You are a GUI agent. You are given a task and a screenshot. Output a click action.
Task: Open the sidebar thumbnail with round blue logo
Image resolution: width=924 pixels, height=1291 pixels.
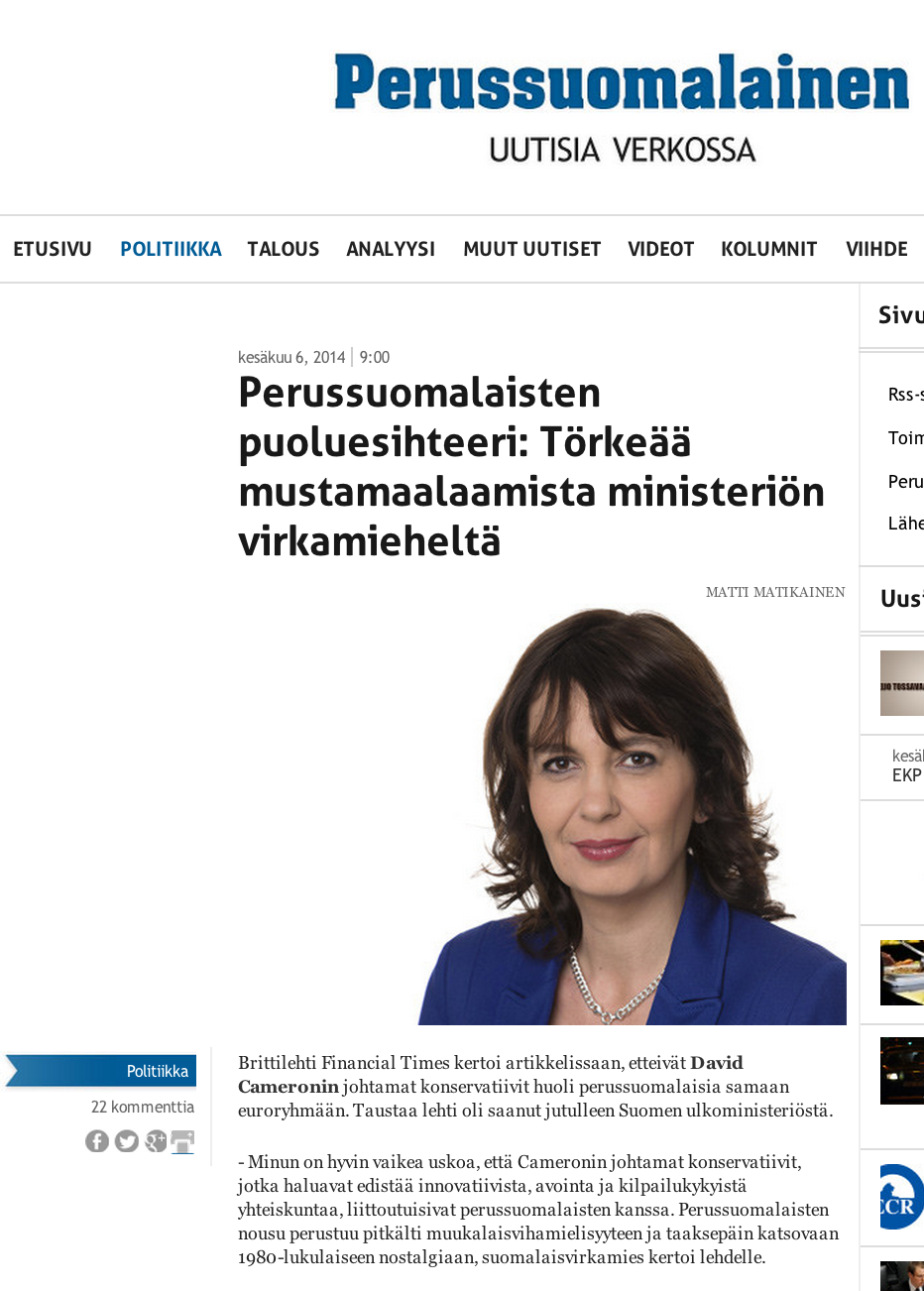coord(902,1197)
